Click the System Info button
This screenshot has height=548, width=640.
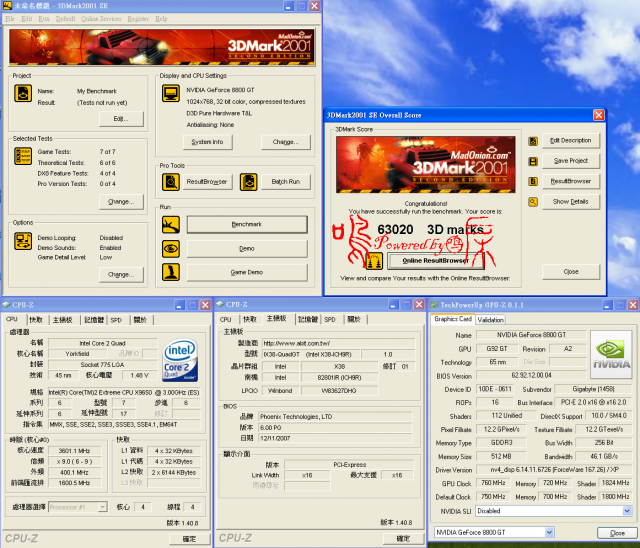(x=207, y=142)
